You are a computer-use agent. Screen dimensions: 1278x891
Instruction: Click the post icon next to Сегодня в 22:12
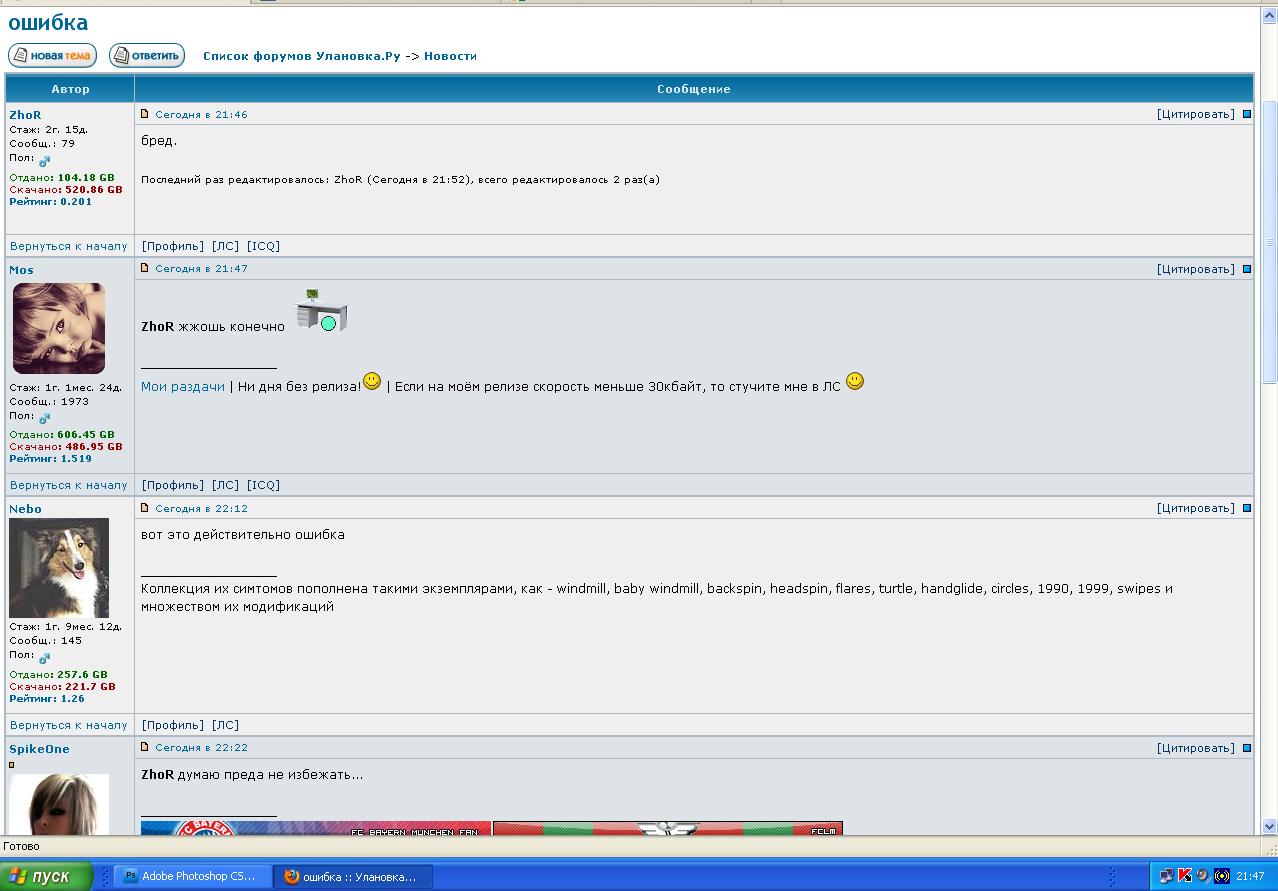144,508
